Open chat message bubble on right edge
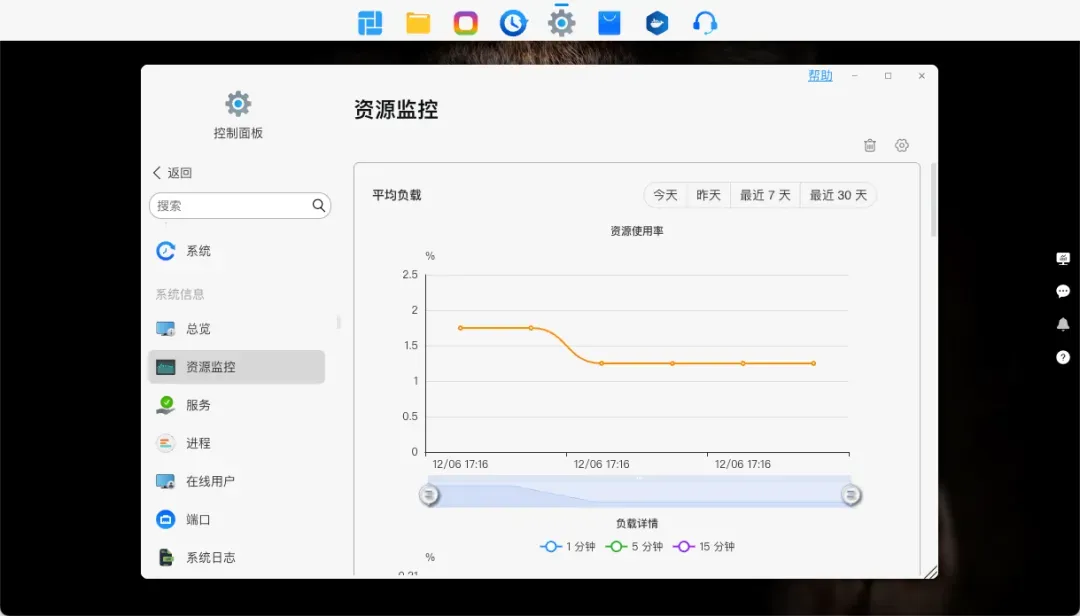 pyautogui.click(x=1063, y=291)
